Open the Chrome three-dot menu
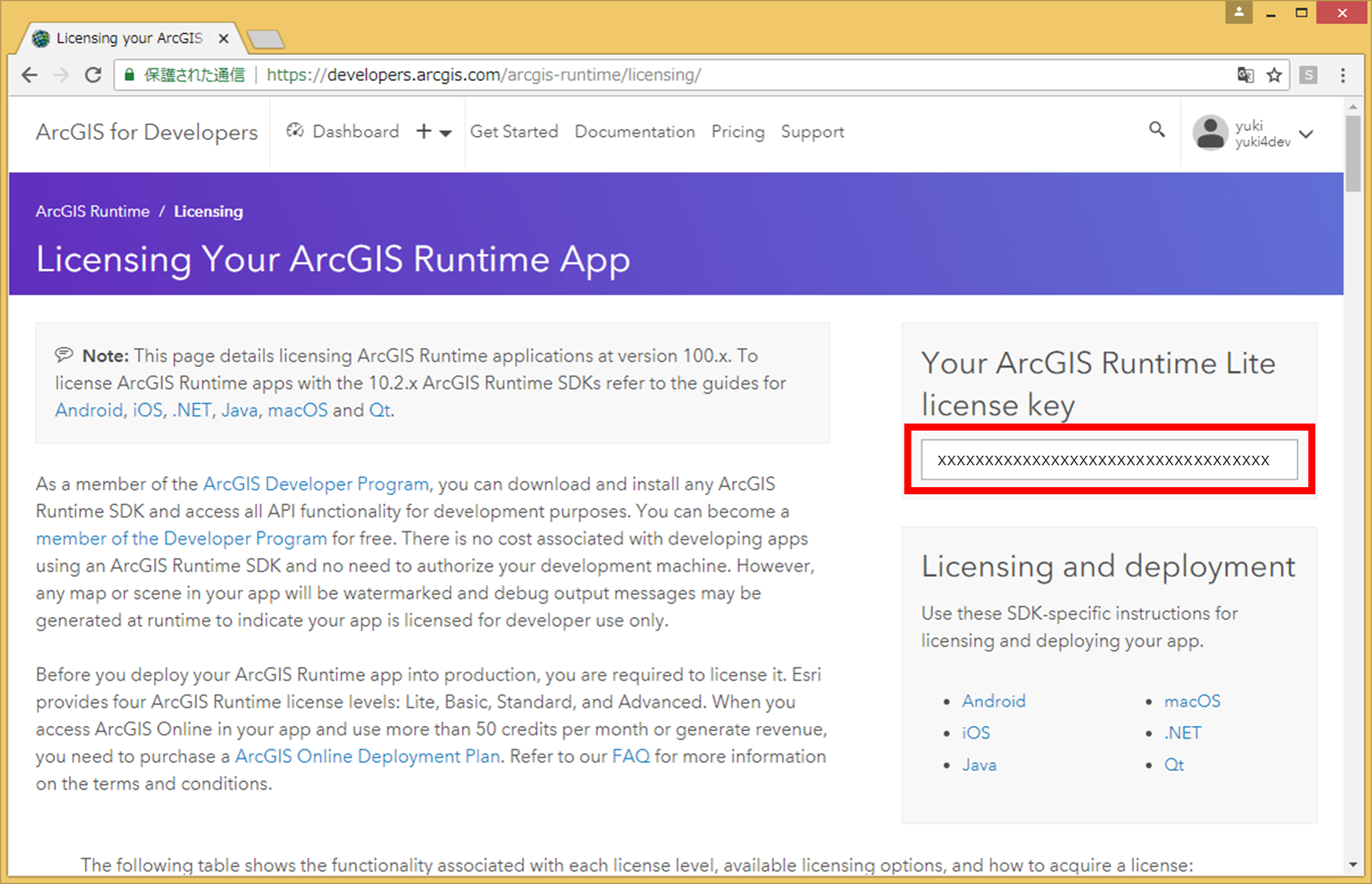The width and height of the screenshot is (1372, 884). tap(1343, 75)
